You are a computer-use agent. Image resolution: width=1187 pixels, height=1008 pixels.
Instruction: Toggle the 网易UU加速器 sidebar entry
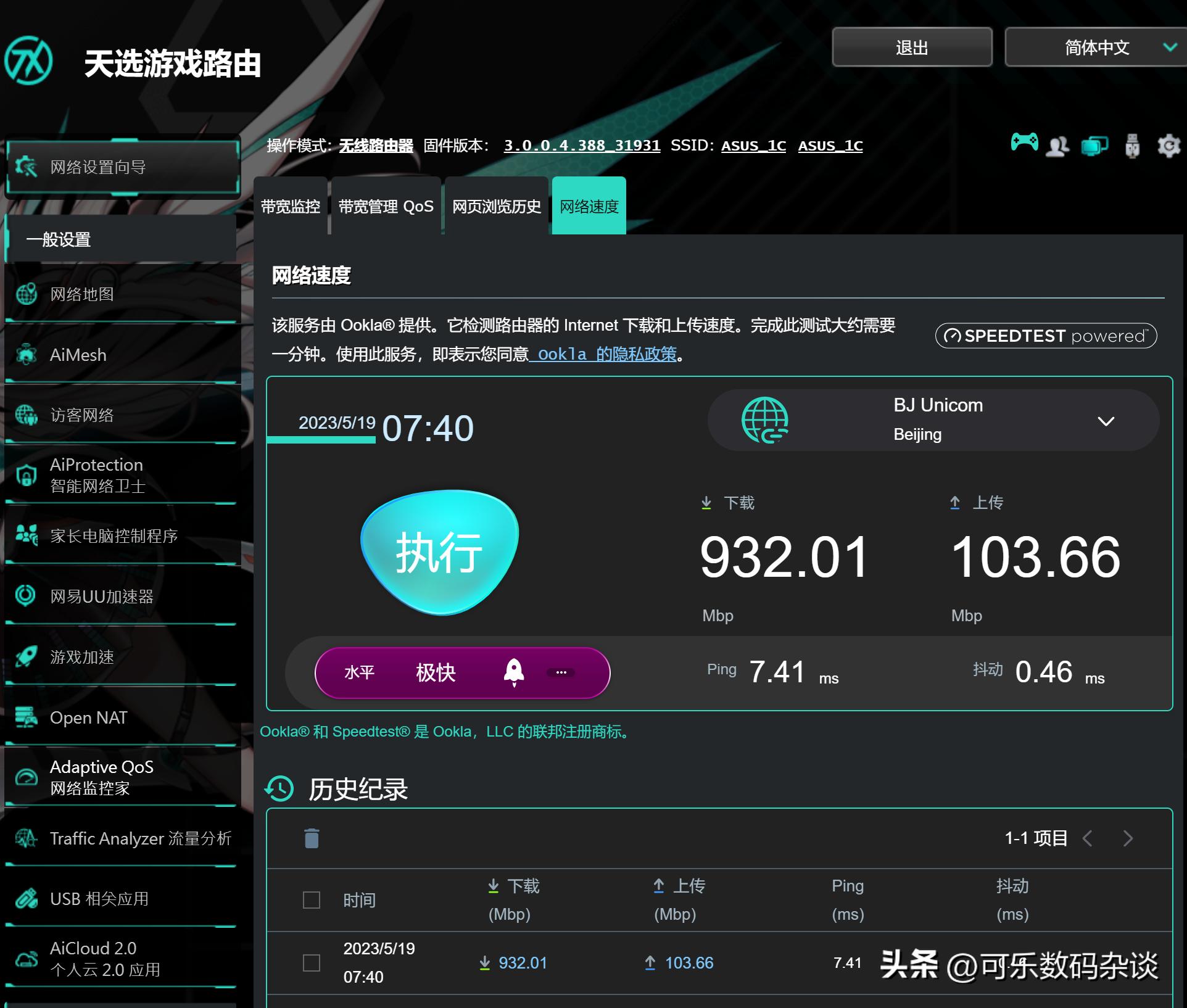101,597
